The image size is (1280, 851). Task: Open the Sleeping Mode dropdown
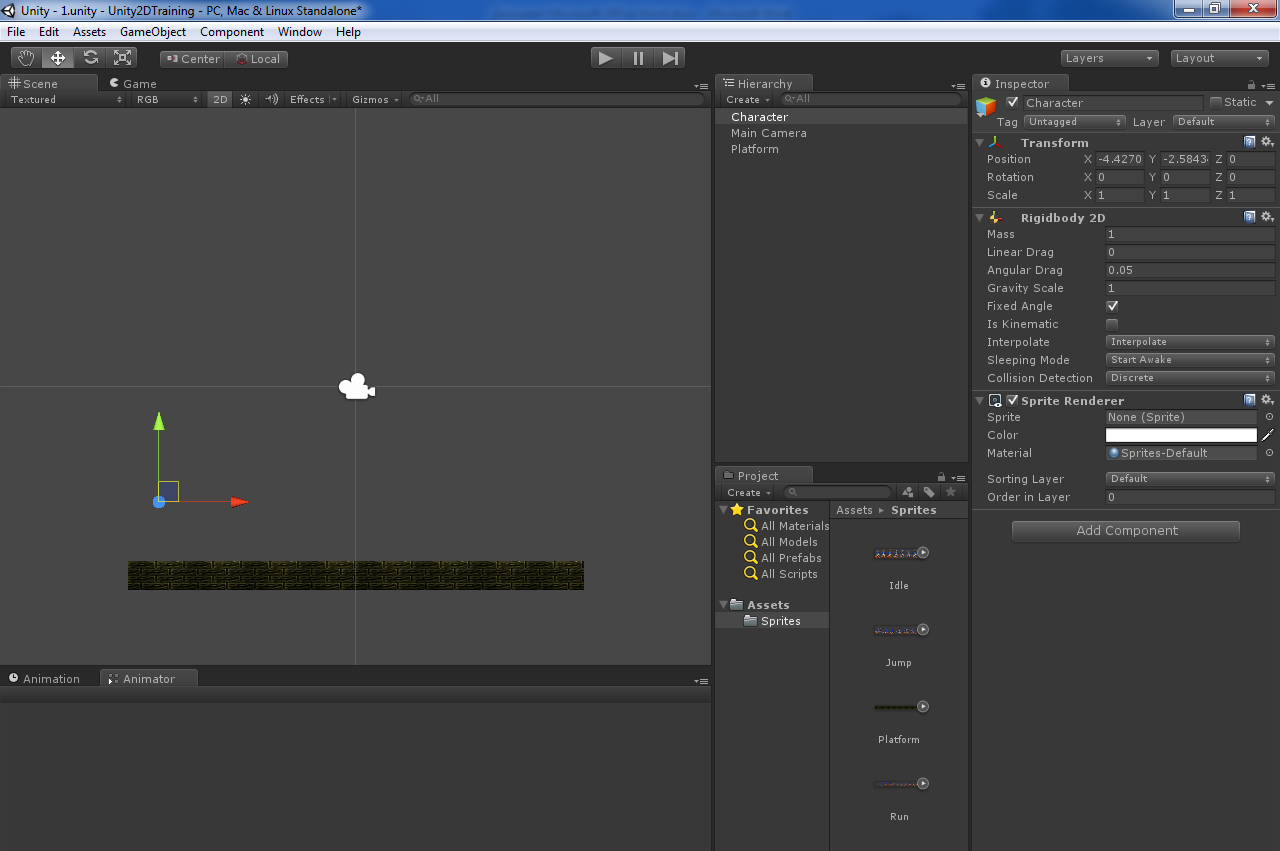coord(1190,360)
